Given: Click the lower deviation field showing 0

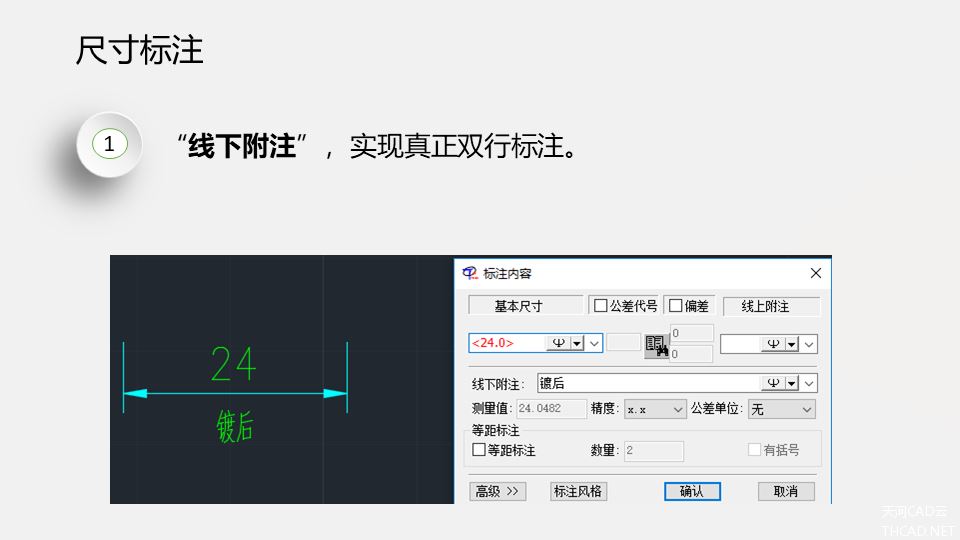Looking at the screenshot, I should [692, 354].
